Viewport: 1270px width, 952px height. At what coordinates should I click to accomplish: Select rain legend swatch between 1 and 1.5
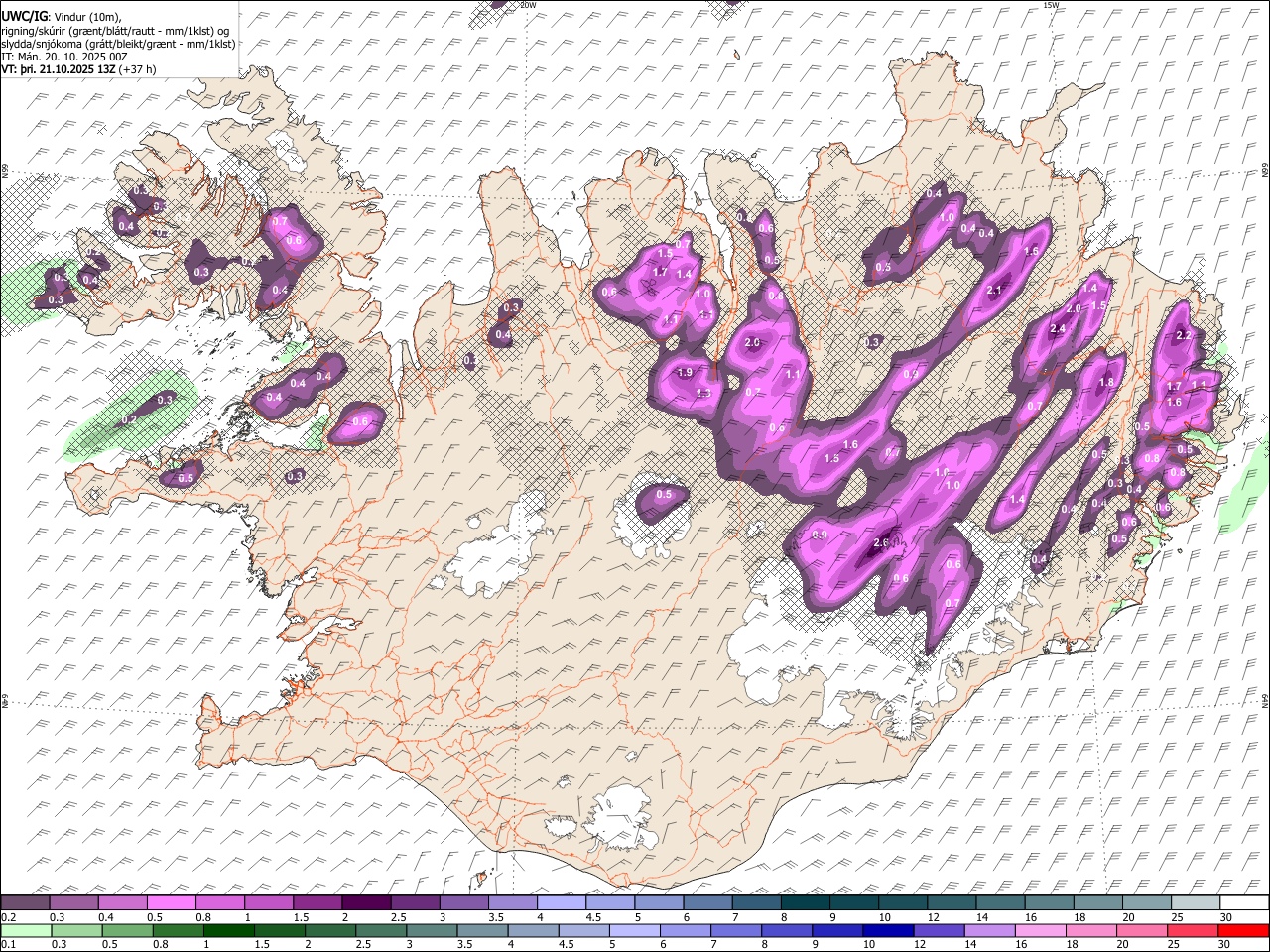pyautogui.click(x=229, y=930)
